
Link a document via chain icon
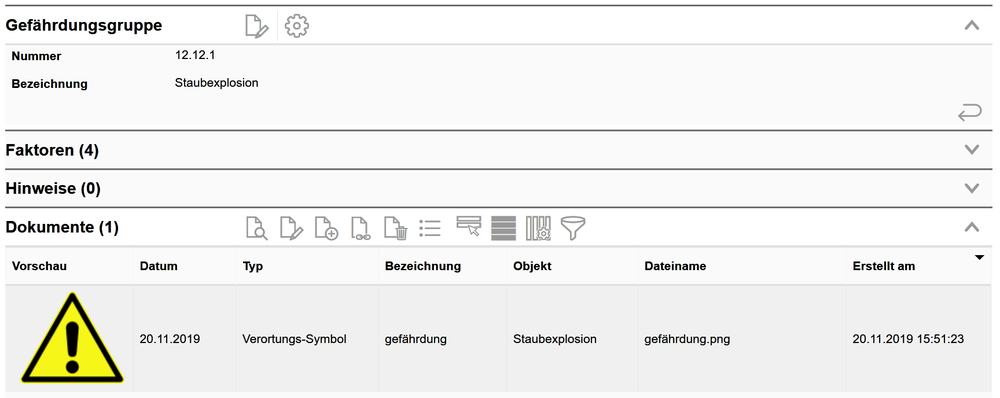361,228
